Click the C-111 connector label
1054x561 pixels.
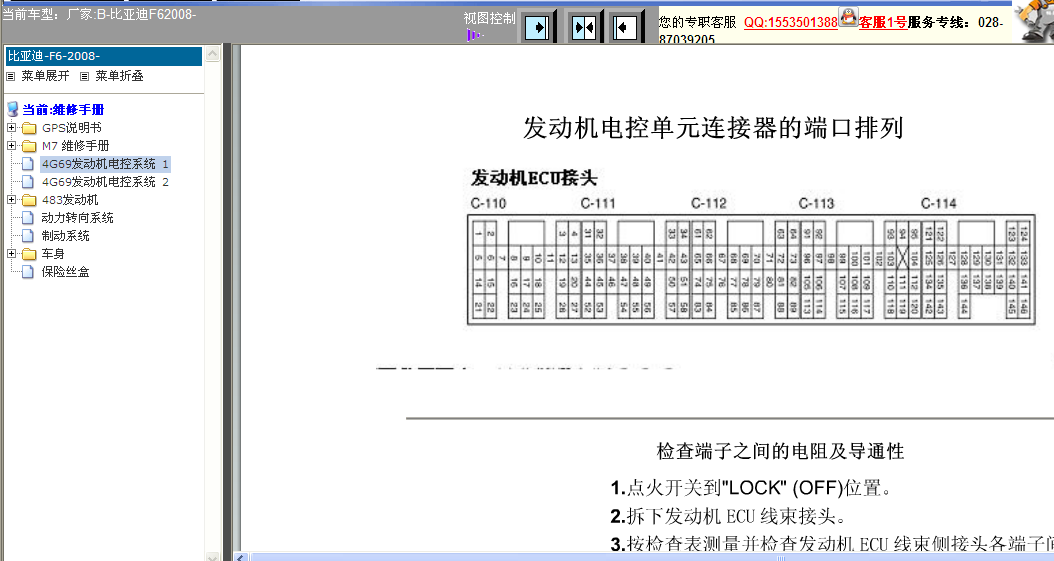coord(598,204)
